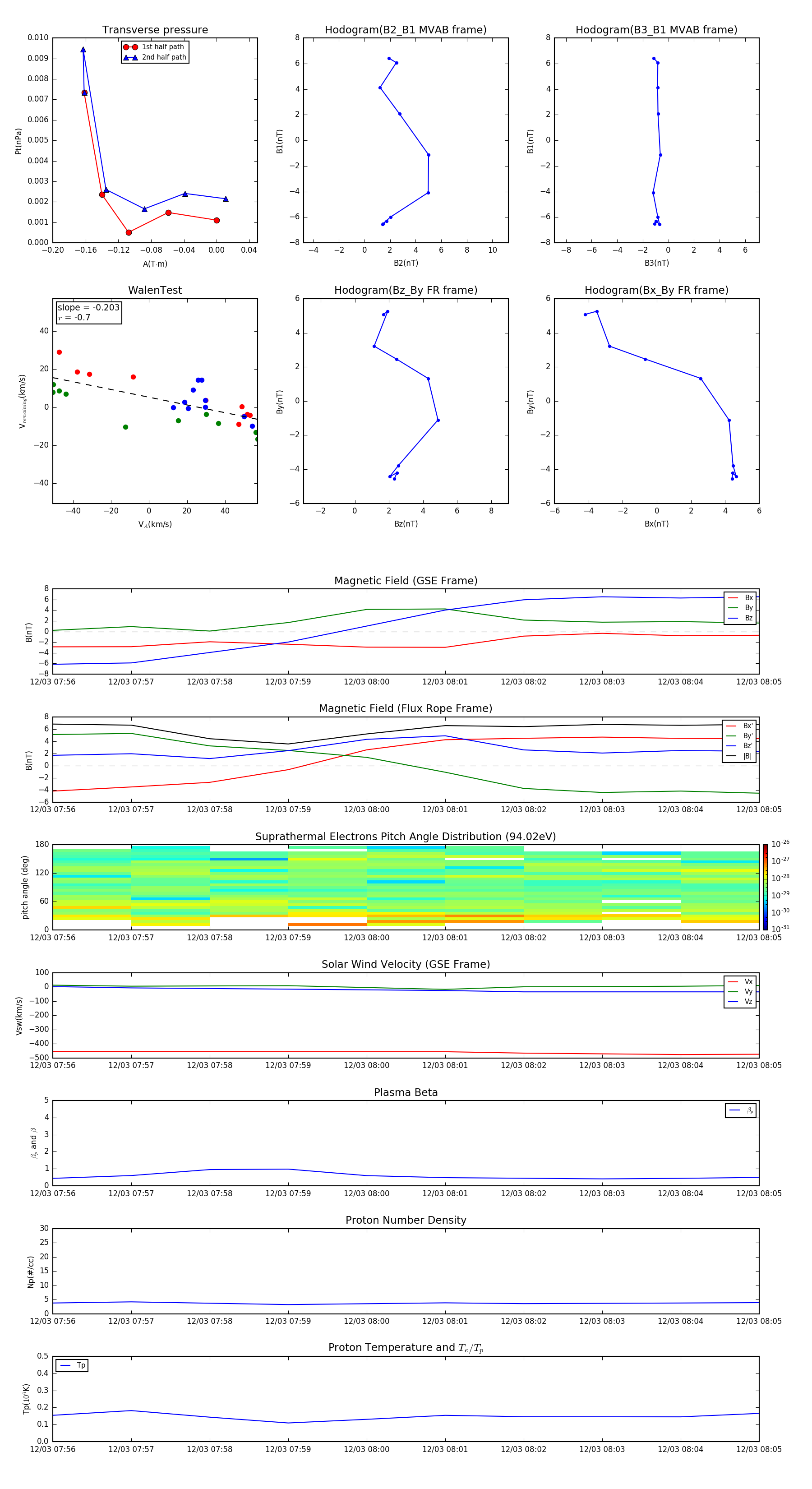Click the Suprathermal Electrons Pitch Angle Distribution title
The height and width of the screenshot is (1489, 812).
pyautogui.click(x=406, y=837)
